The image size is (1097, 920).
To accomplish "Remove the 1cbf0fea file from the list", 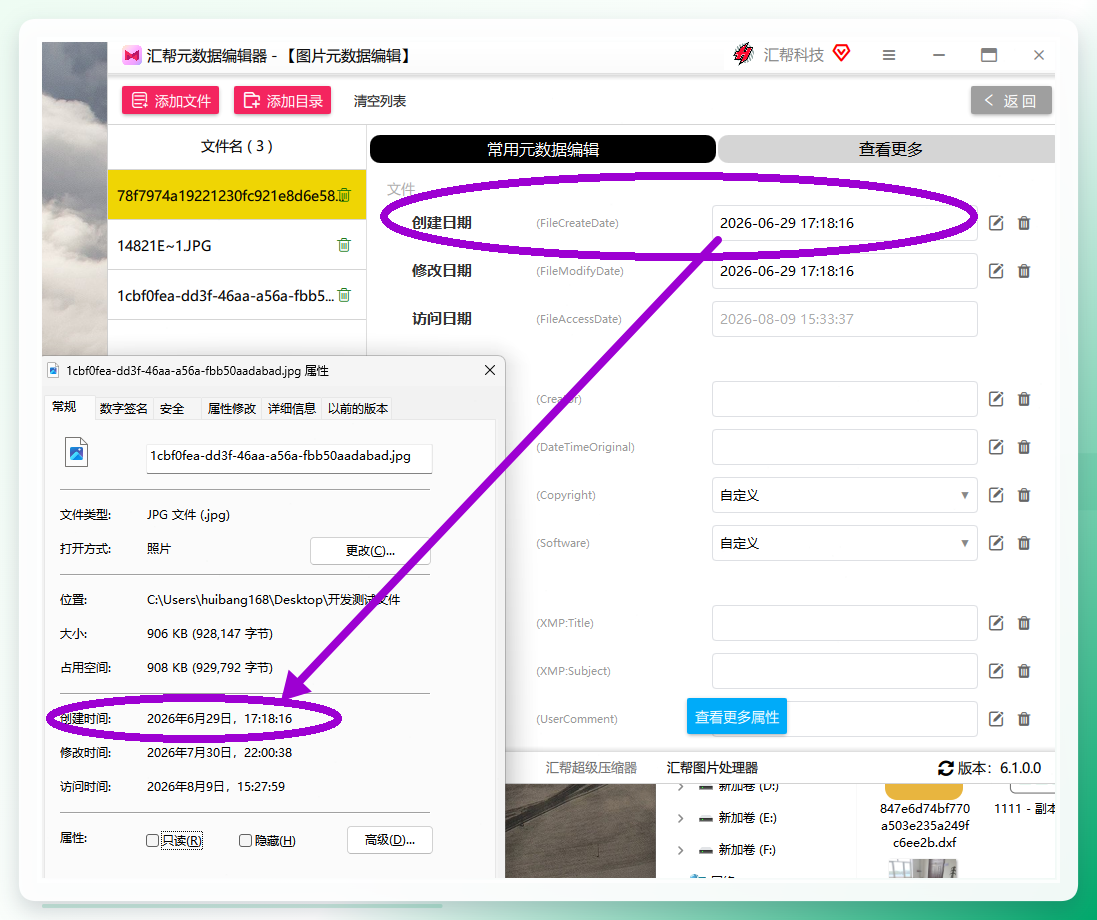I will tap(344, 295).
